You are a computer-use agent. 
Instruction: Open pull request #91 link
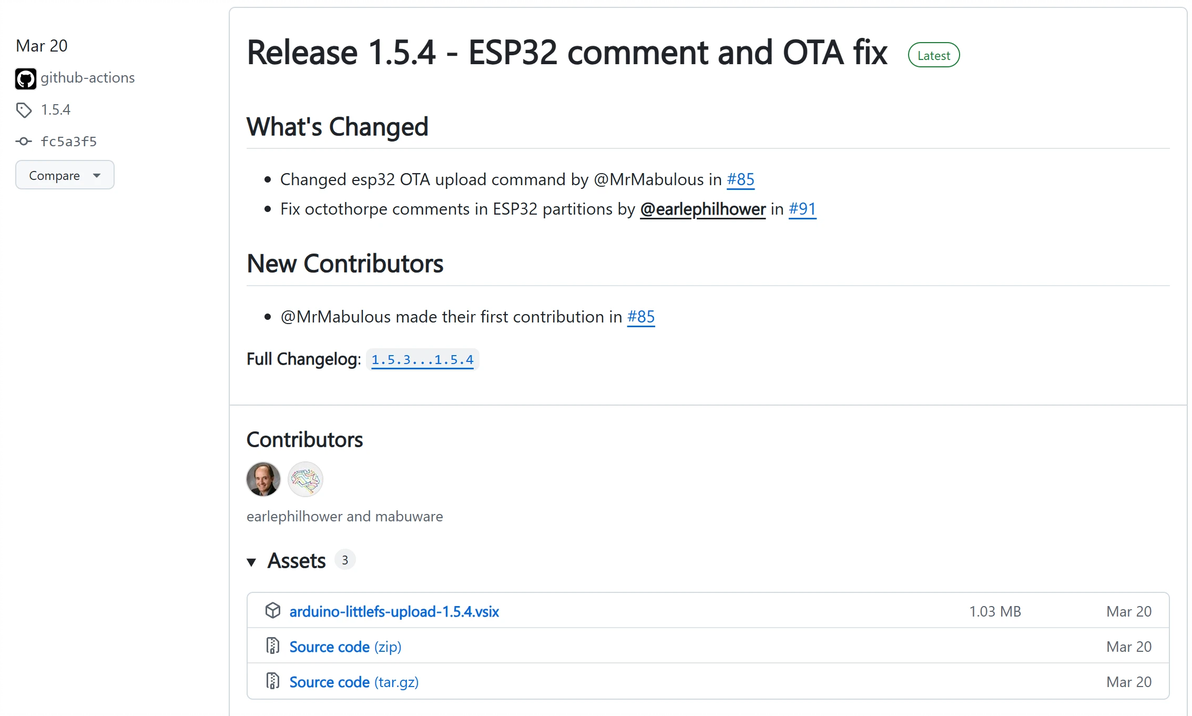802,209
